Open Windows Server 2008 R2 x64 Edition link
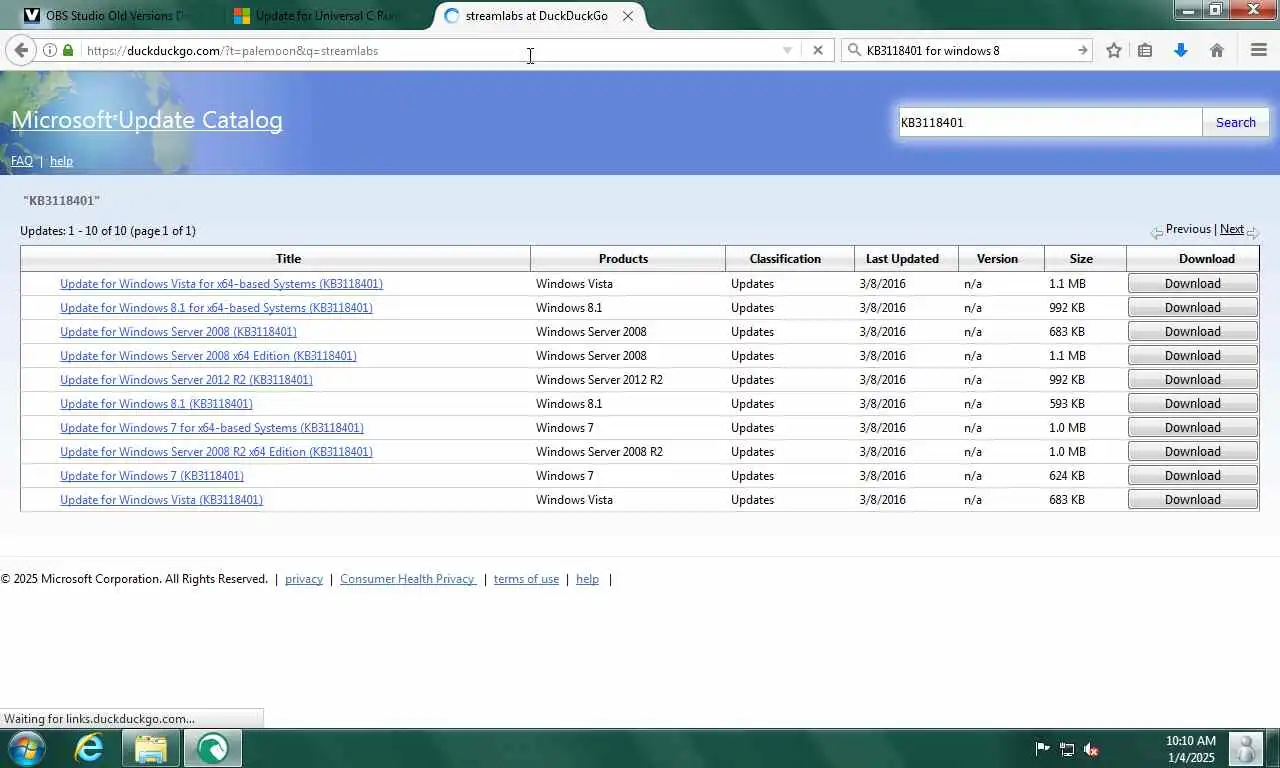 [216, 452]
